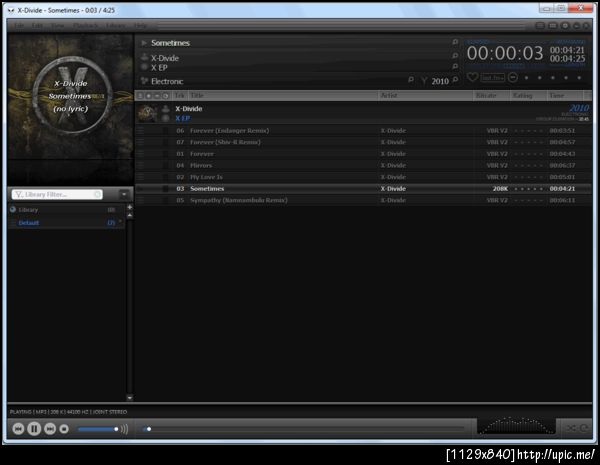Click third playlist header toolbar icon
This screenshot has height=465, width=600.
pyautogui.click(x=157, y=96)
